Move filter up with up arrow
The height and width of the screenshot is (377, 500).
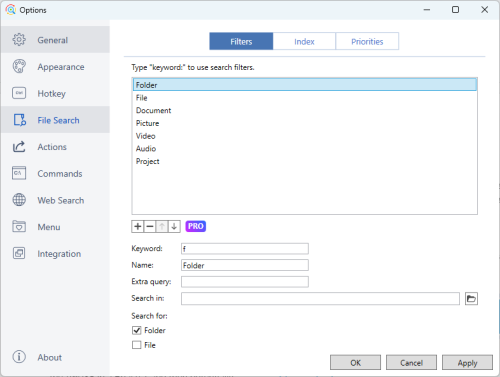162,227
